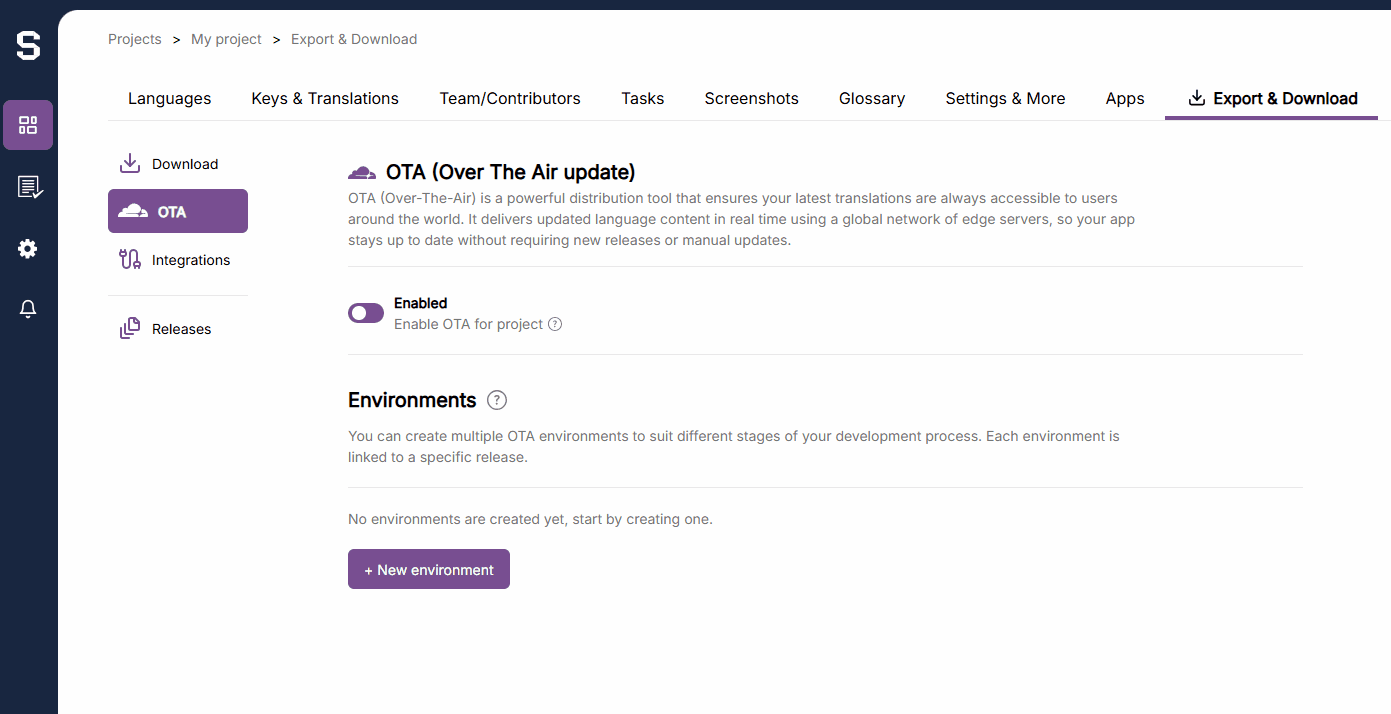The height and width of the screenshot is (714, 1391).
Task: Click help icon next to Environments heading
Action: coord(497,400)
